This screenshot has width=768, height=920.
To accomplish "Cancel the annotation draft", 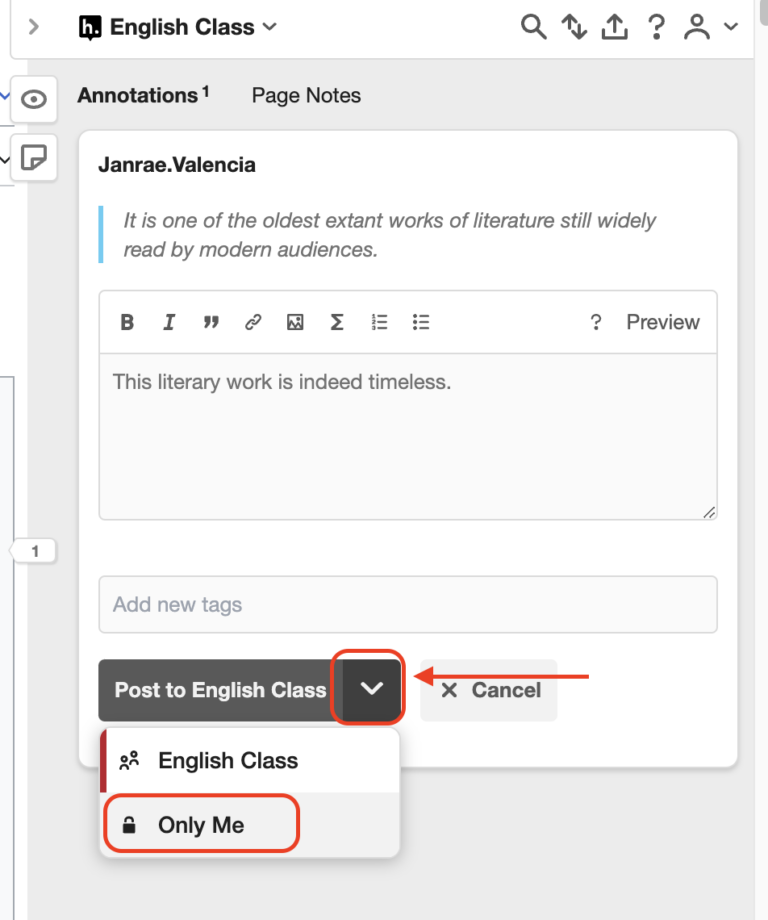I will pyautogui.click(x=489, y=689).
